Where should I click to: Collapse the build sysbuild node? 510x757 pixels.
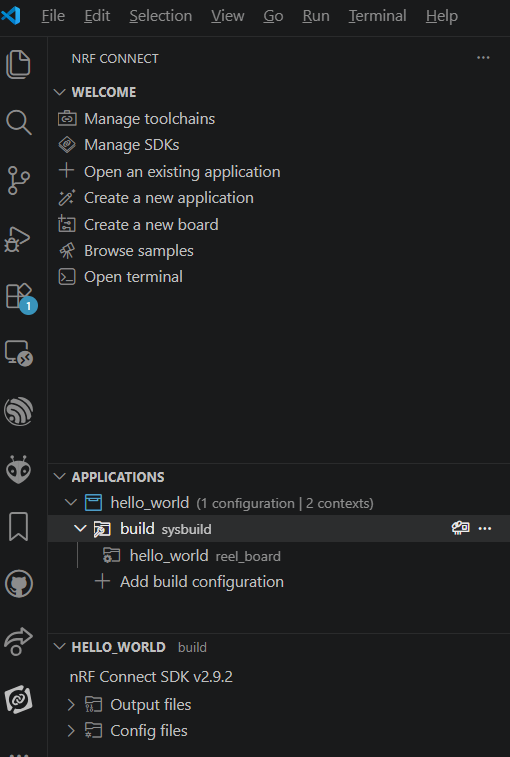80,529
